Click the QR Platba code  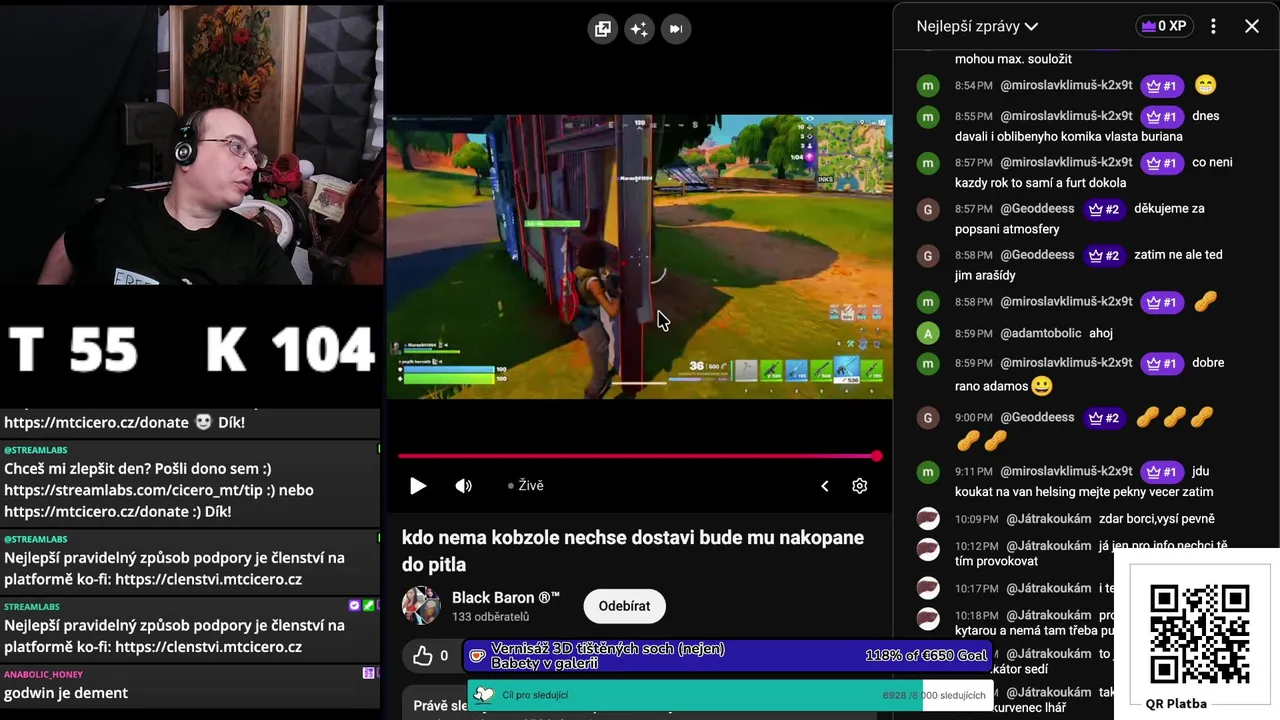pos(1200,635)
